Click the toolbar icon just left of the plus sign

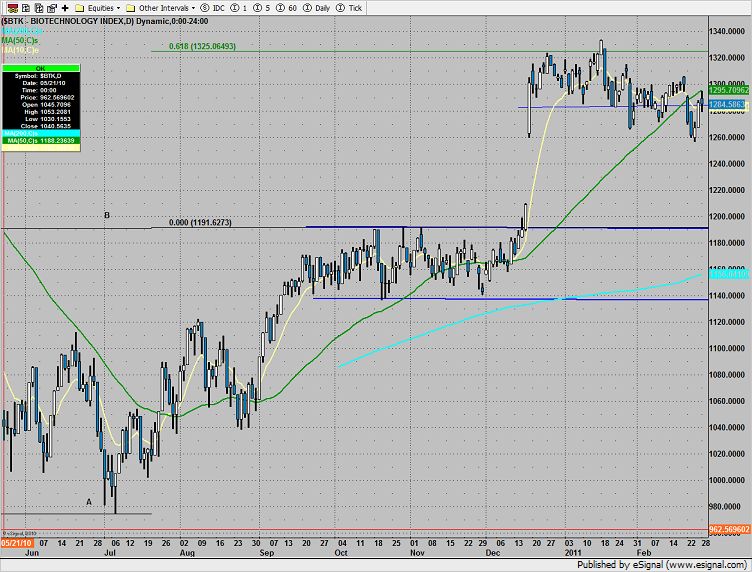tap(52, 8)
